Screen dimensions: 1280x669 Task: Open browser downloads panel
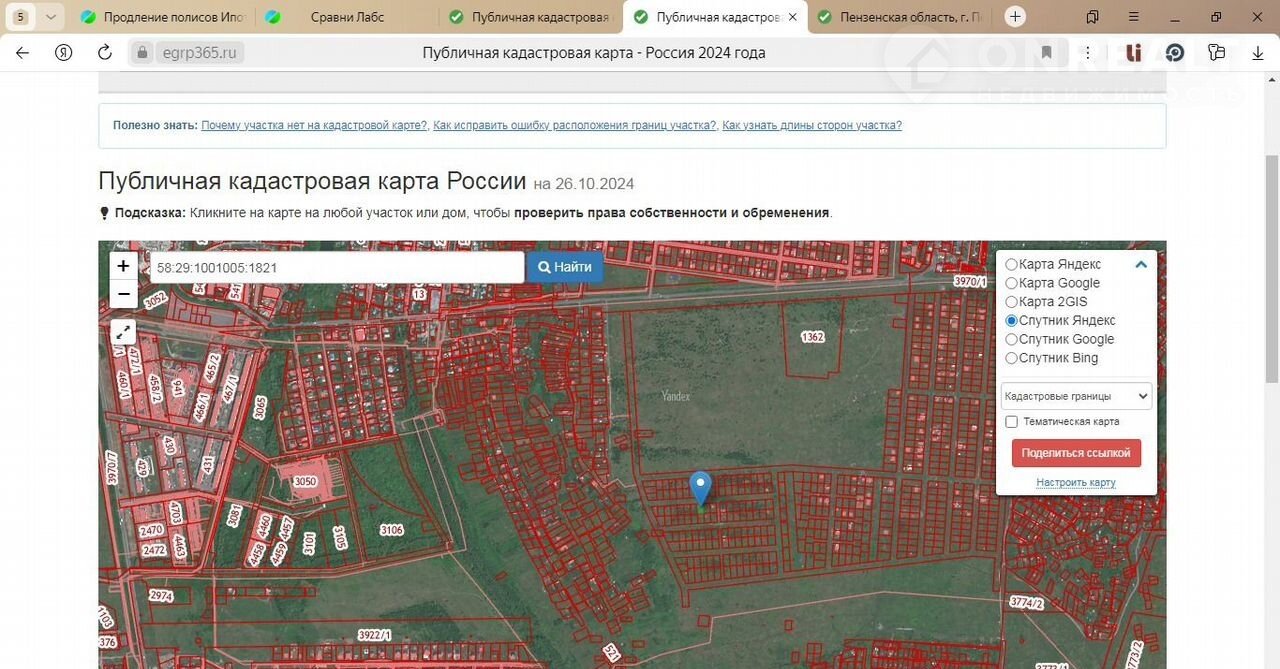pyautogui.click(x=1258, y=53)
